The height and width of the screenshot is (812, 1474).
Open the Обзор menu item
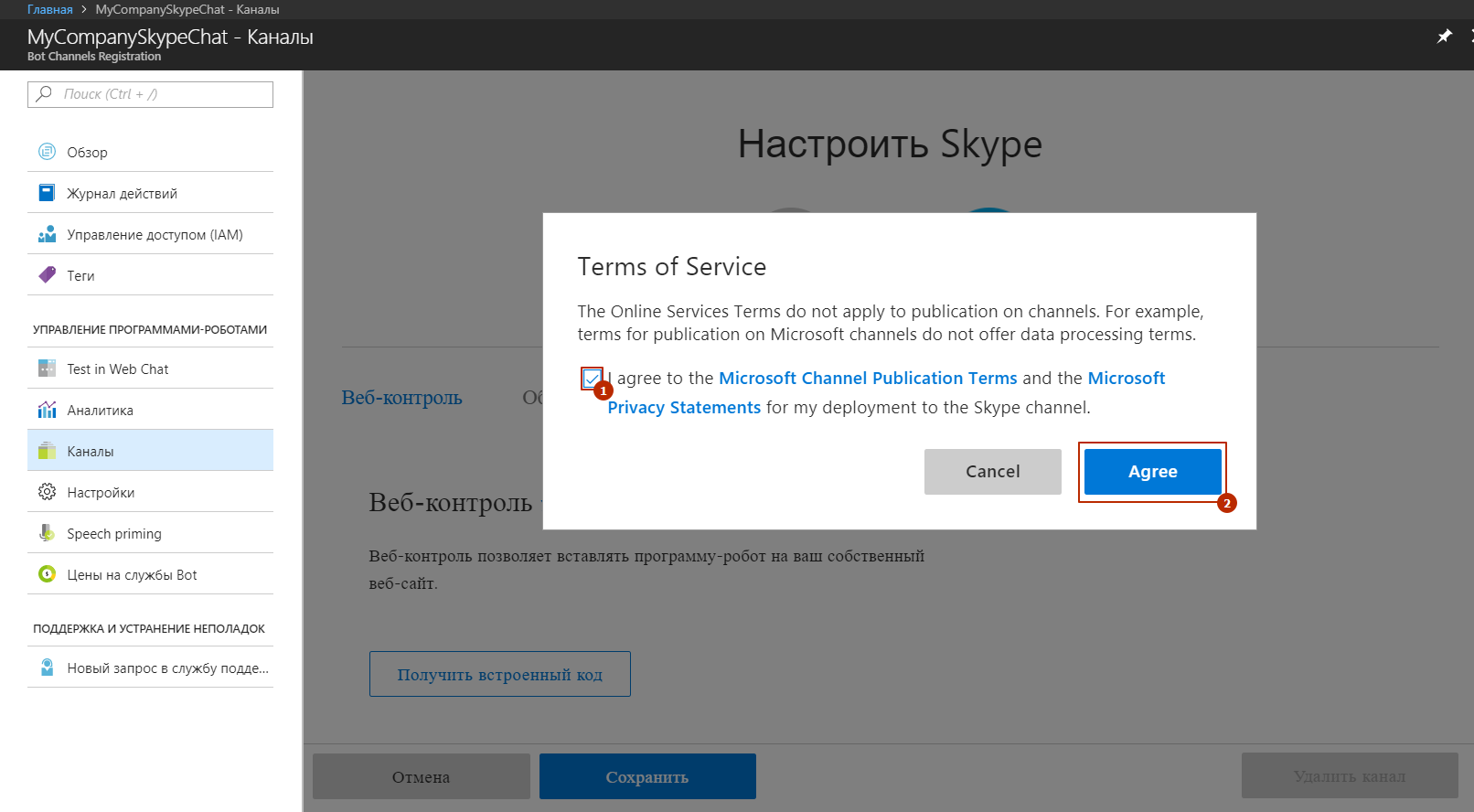(150, 152)
